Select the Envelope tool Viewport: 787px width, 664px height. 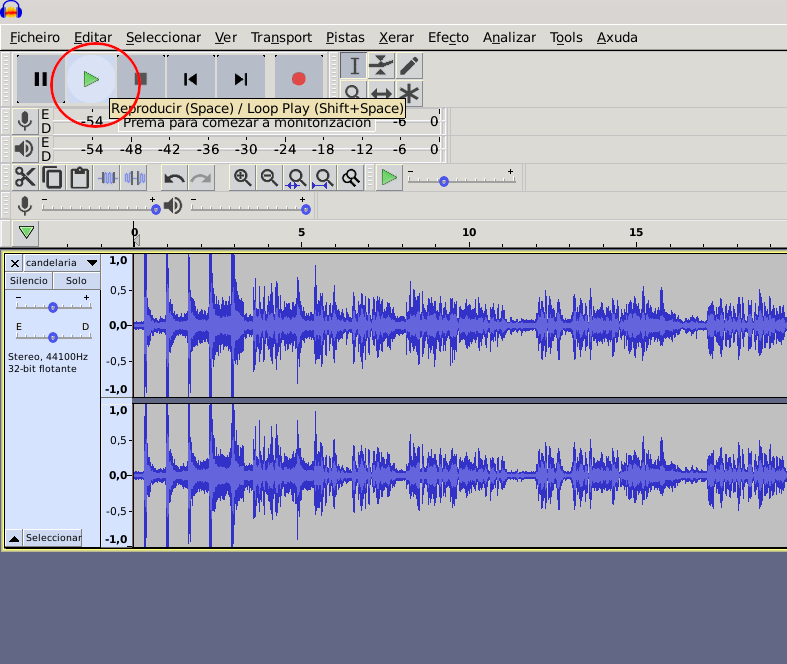coord(381,66)
